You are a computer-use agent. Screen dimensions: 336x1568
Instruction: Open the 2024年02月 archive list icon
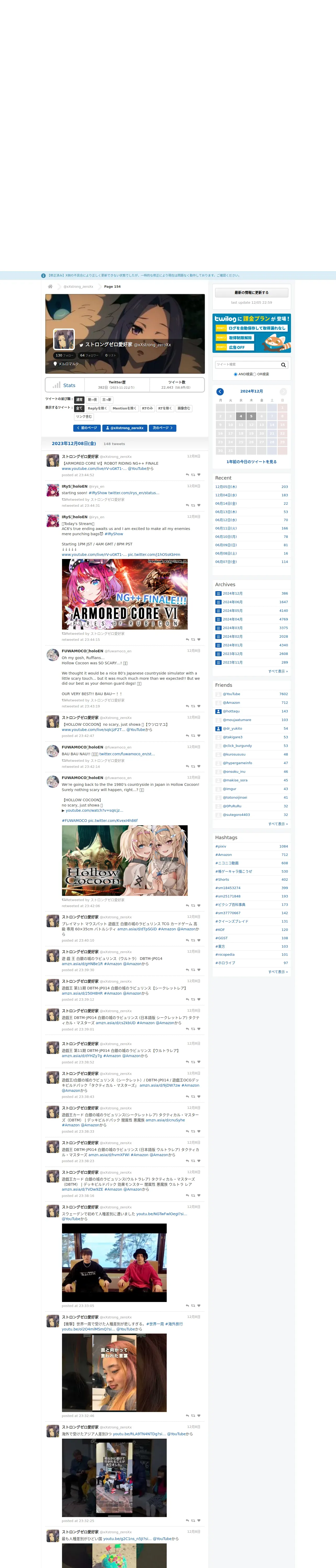click(x=218, y=636)
